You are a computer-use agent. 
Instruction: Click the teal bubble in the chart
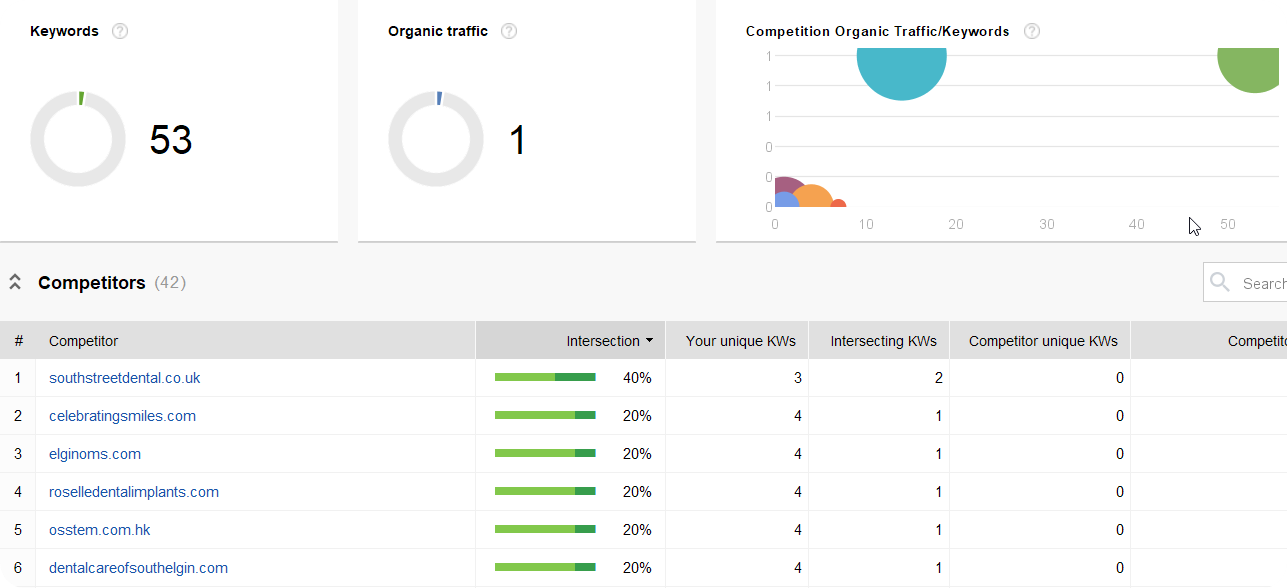pos(901,72)
